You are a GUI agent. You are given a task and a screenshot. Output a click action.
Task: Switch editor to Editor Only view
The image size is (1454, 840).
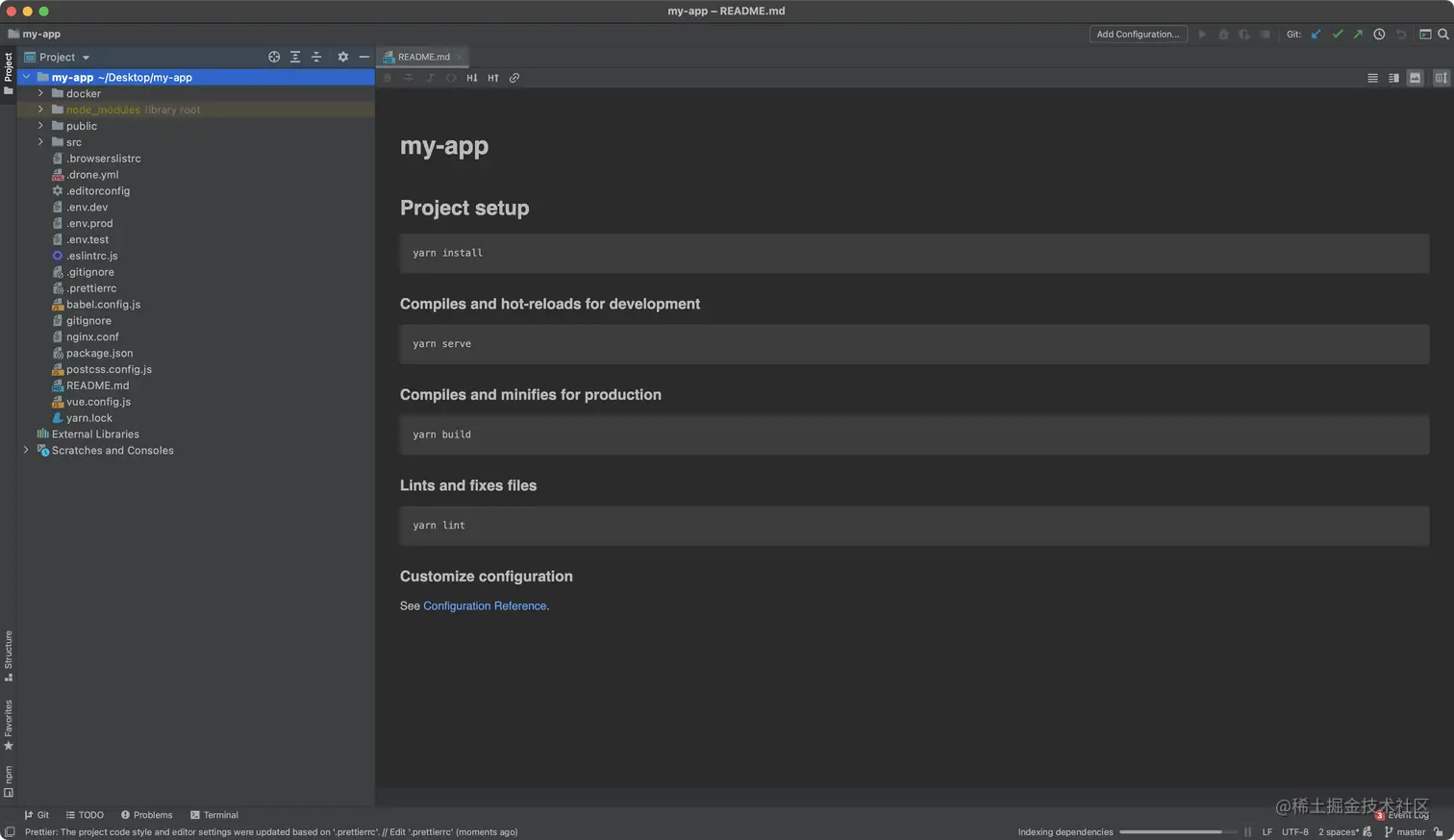(1372, 78)
